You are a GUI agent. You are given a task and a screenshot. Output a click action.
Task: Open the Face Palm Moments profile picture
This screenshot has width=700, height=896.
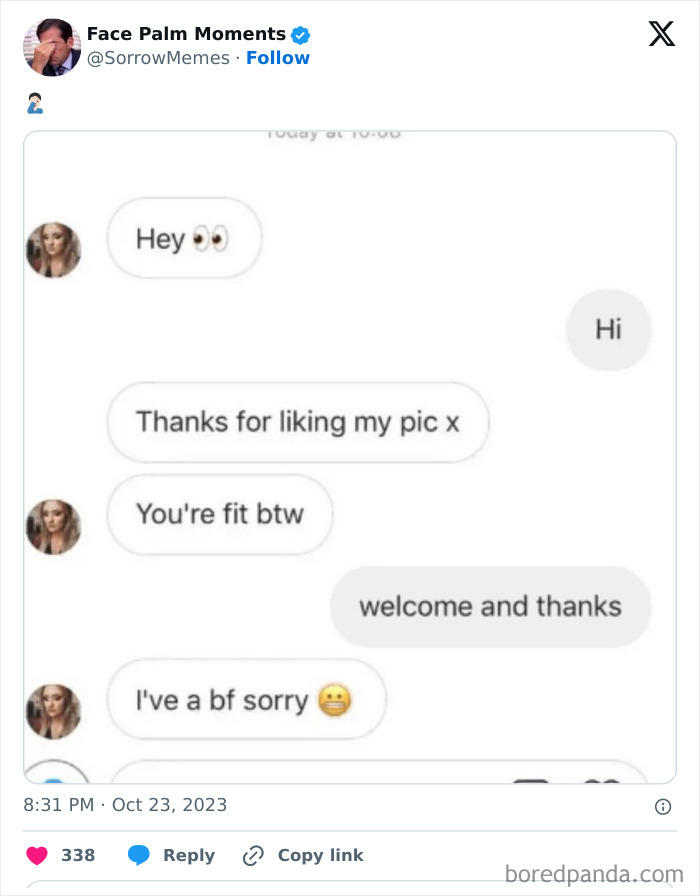[x=52, y=47]
